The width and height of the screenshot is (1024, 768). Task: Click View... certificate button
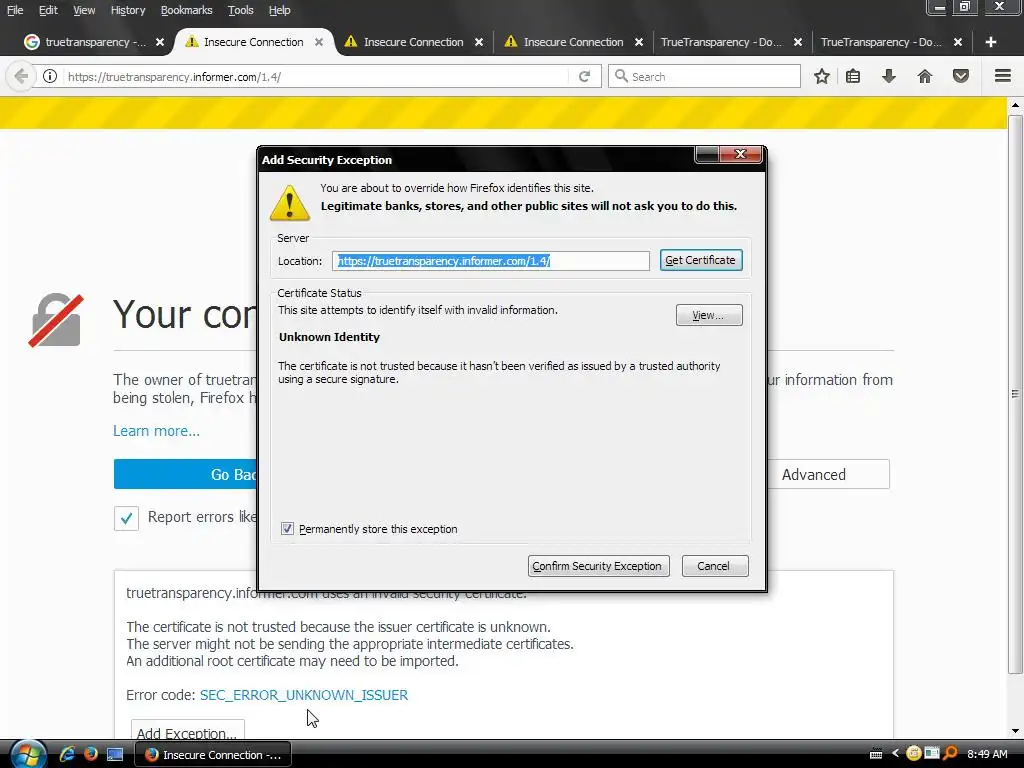pyautogui.click(x=709, y=315)
